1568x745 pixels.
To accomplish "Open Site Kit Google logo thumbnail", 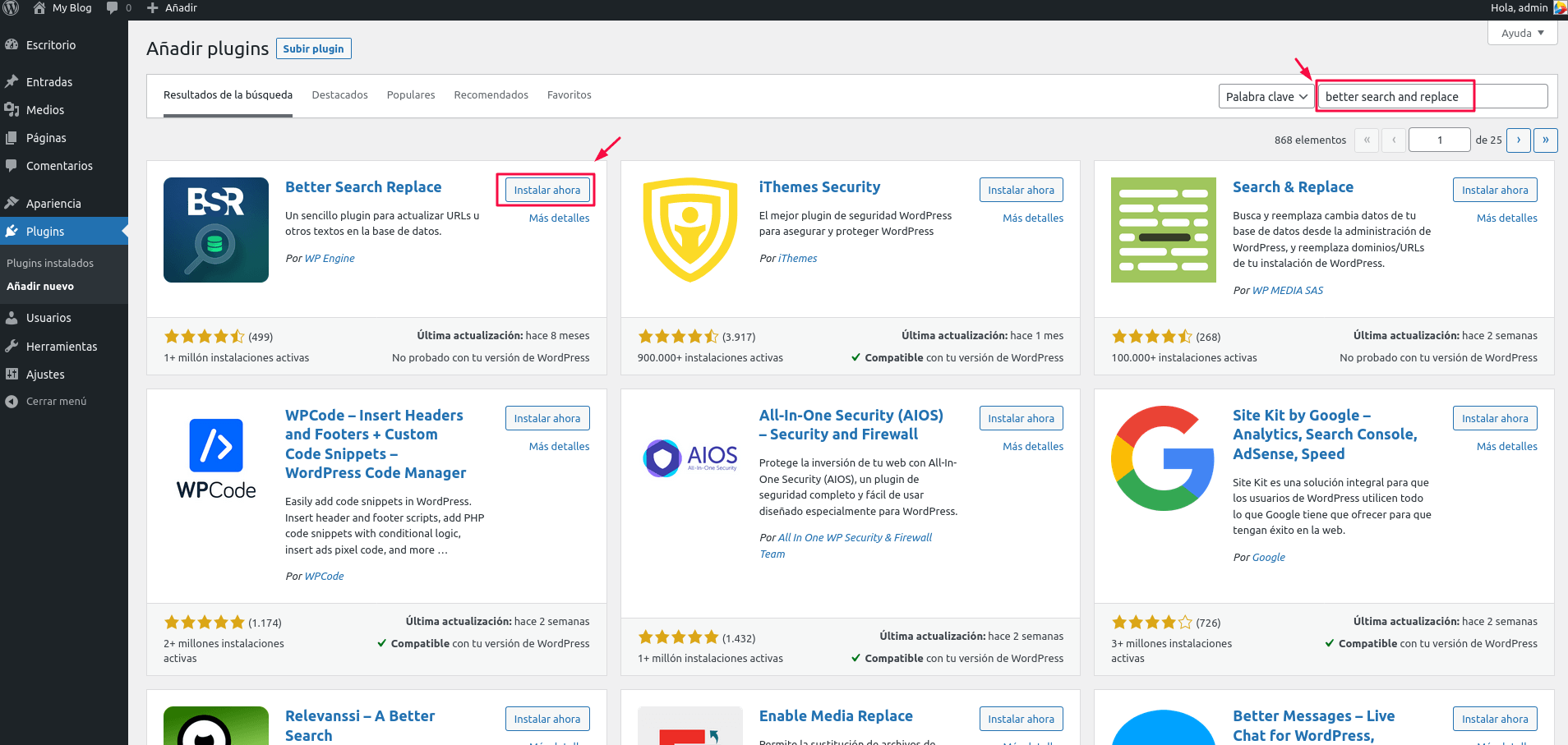I will (x=1164, y=458).
